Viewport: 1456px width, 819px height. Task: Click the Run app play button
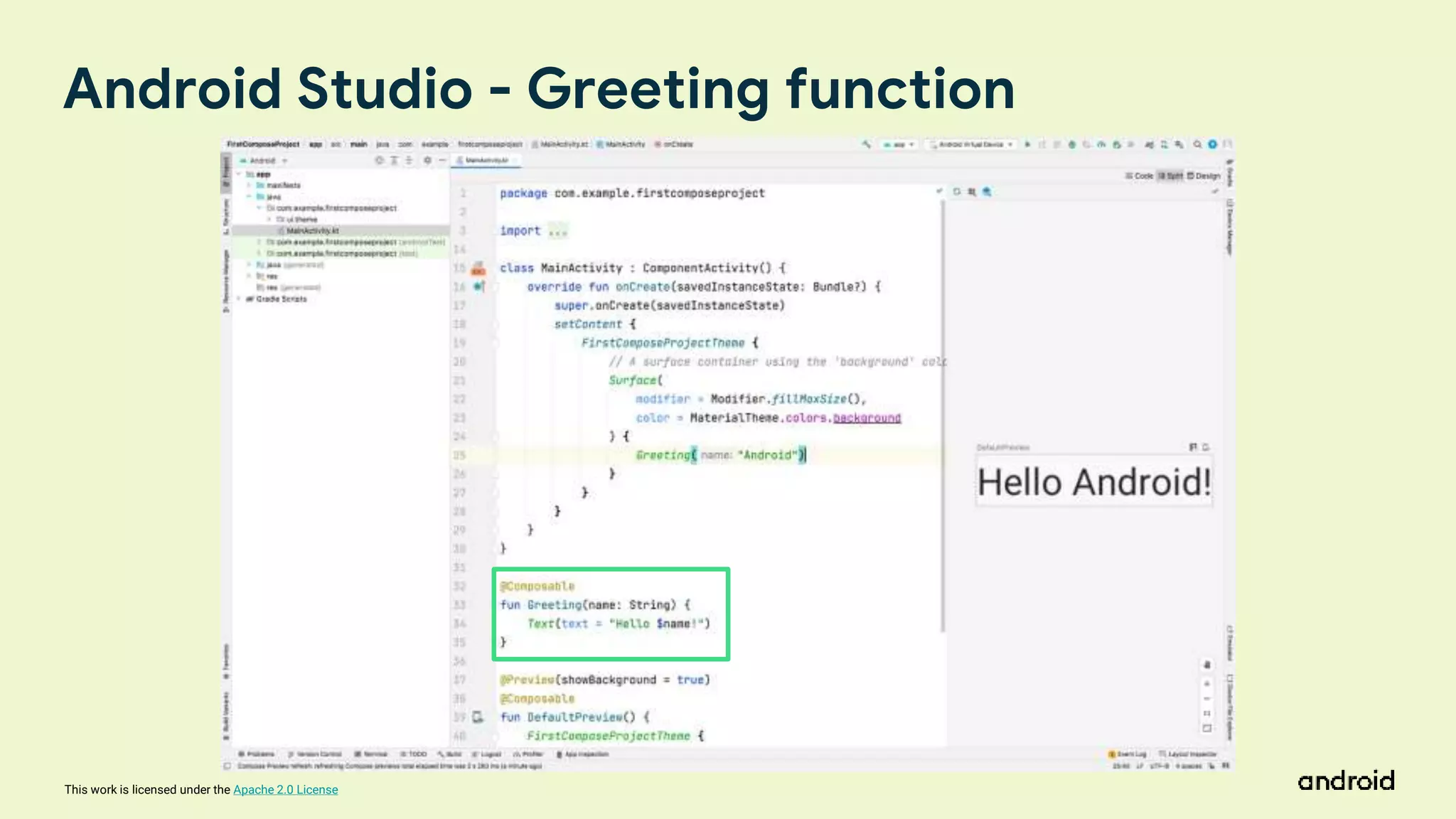pos(1027,144)
